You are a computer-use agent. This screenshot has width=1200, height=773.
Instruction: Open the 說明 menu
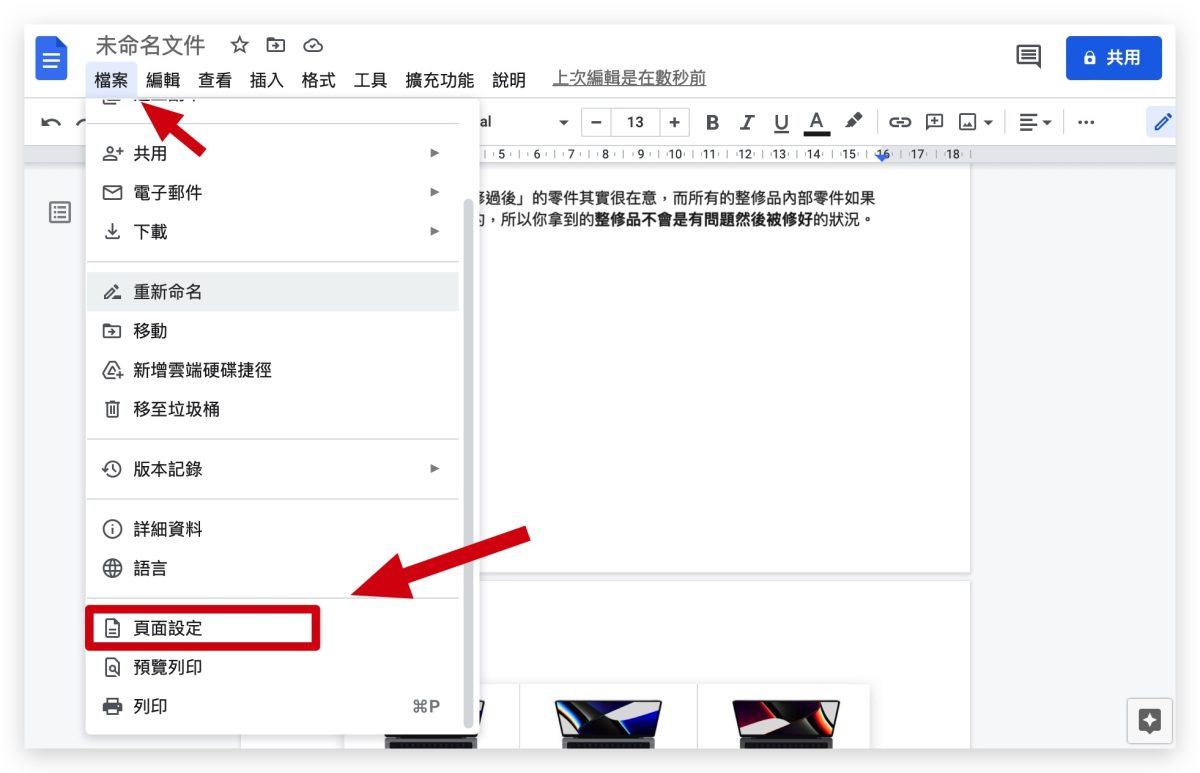509,80
